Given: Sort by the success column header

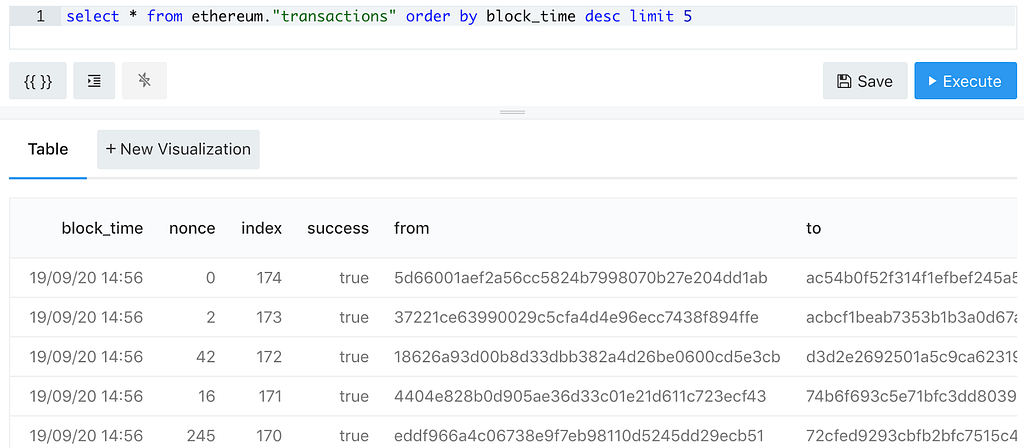Looking at the screenshot, I should [x=338, y=229].
